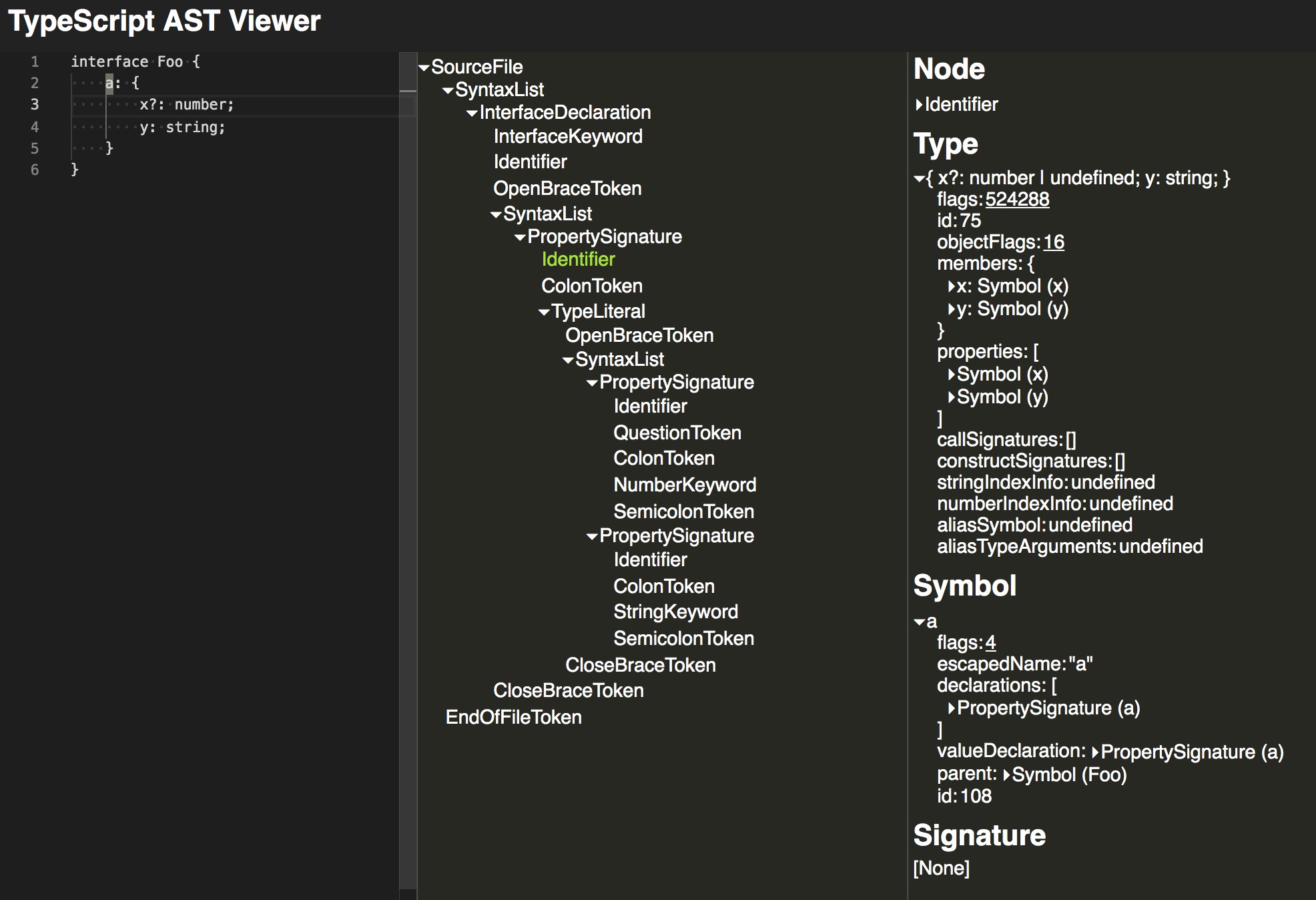Collapse the InterfaceDeclaration node arrow
The height and width of the screenshot is (900, 1316).
(472, 113)
